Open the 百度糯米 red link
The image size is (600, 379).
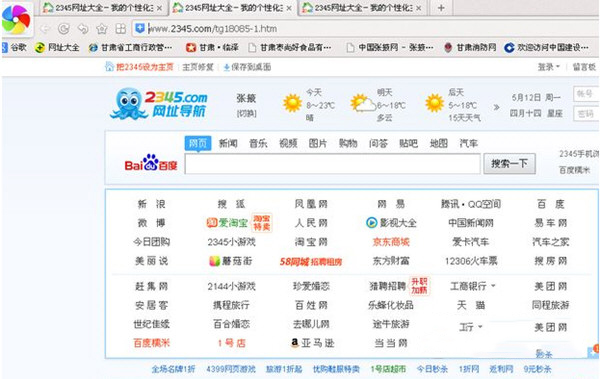point(152,343)
